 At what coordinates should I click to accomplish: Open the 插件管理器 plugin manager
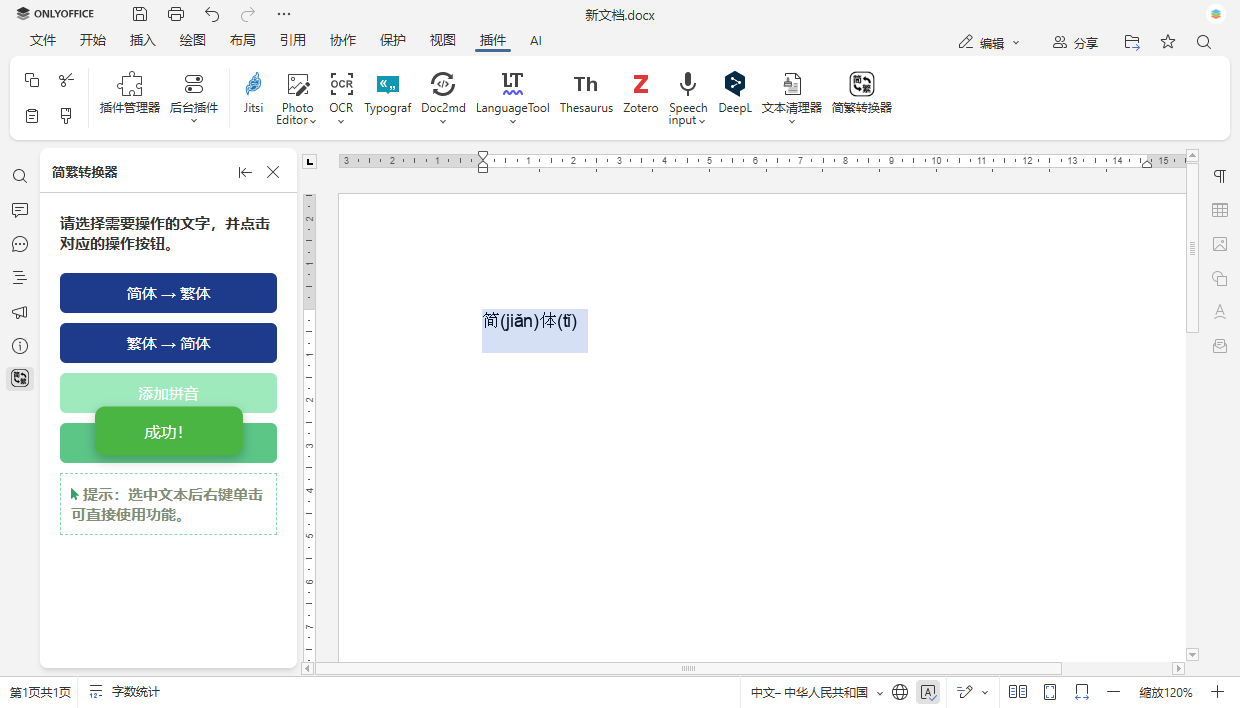click(130, 93)
